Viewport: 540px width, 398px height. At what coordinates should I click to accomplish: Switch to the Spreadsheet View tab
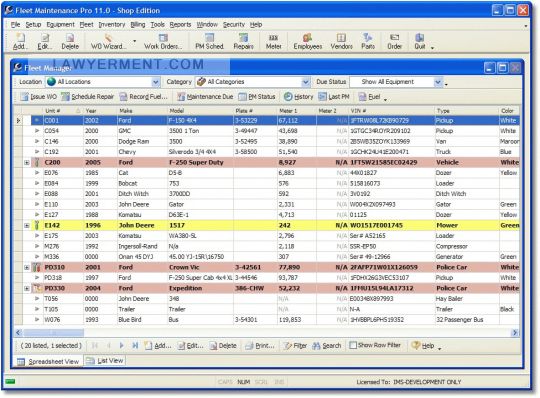click(x=48, y=362)
